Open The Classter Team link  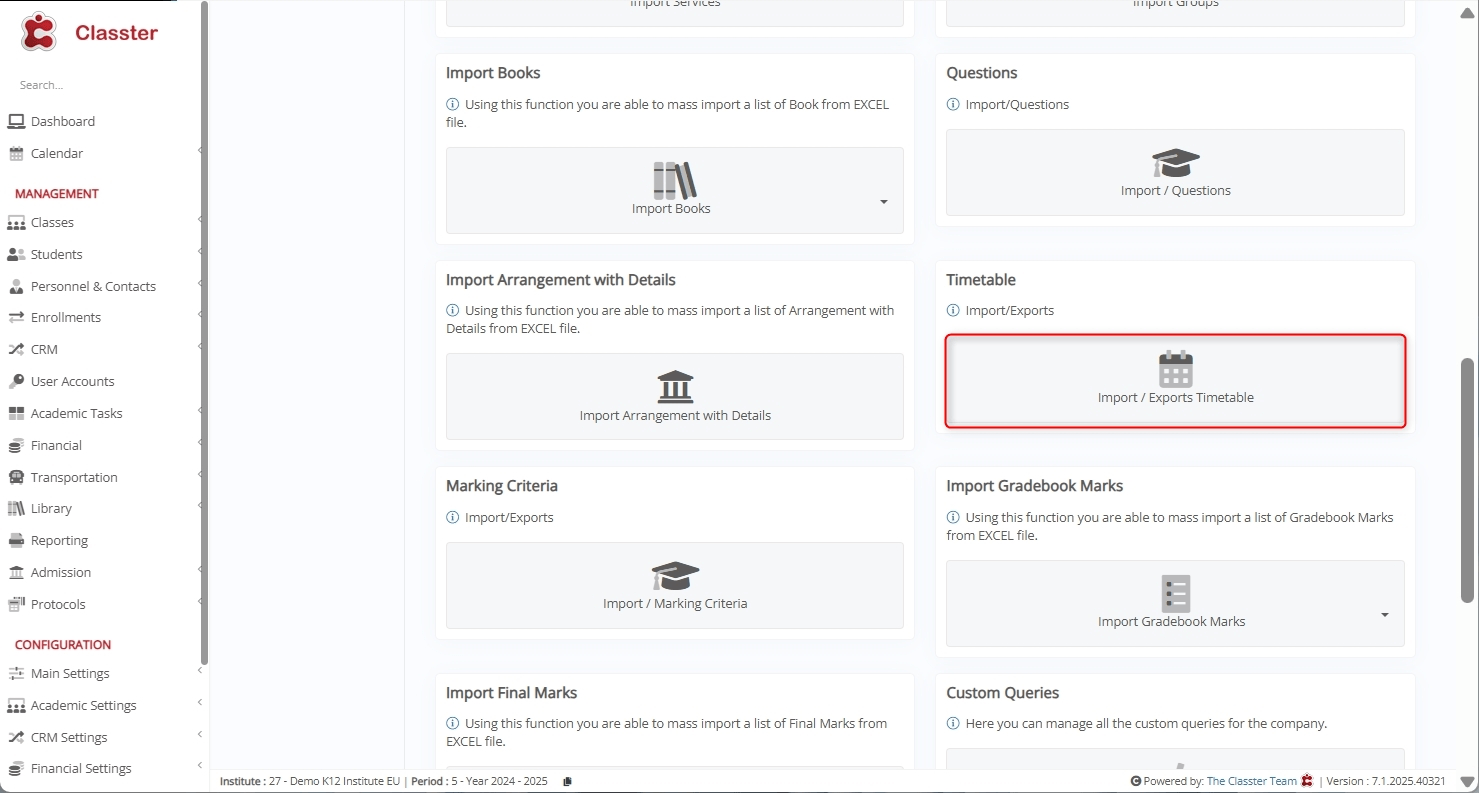click(x=1251, y=781)
